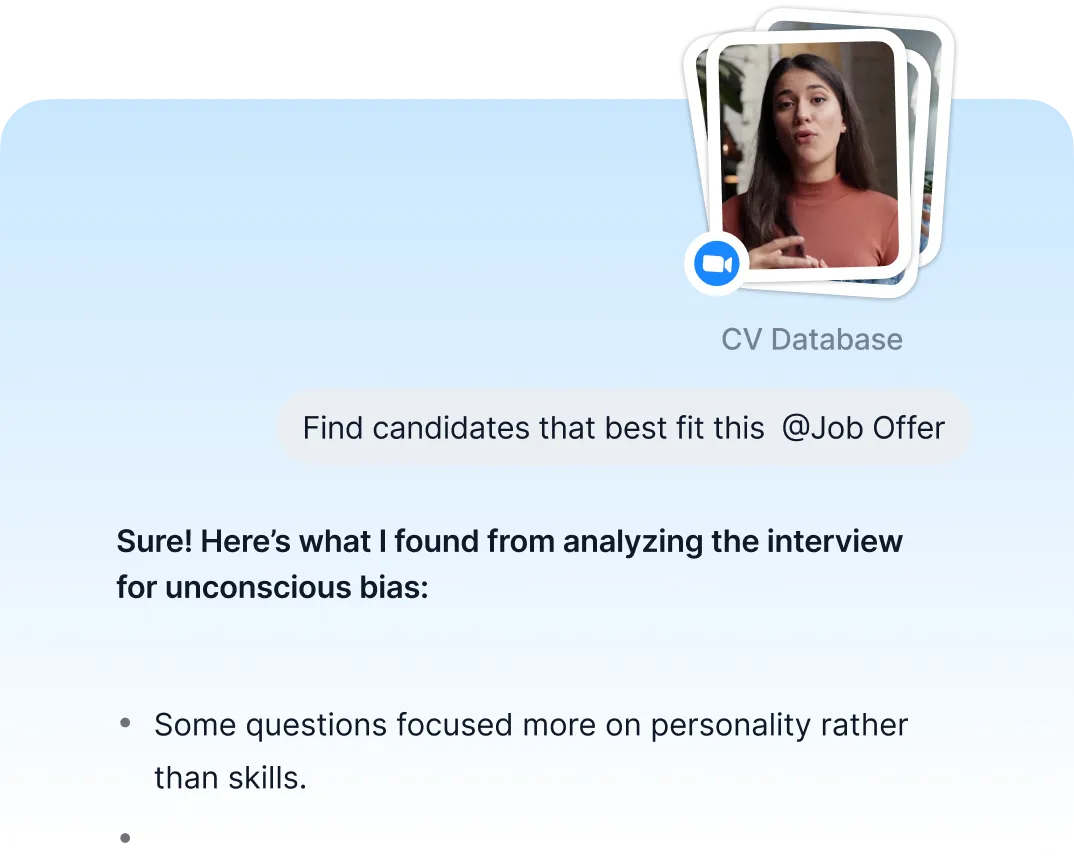Click the word "Find" in the message
Viewport: 1074px width, 859px height.
[334, 428]
